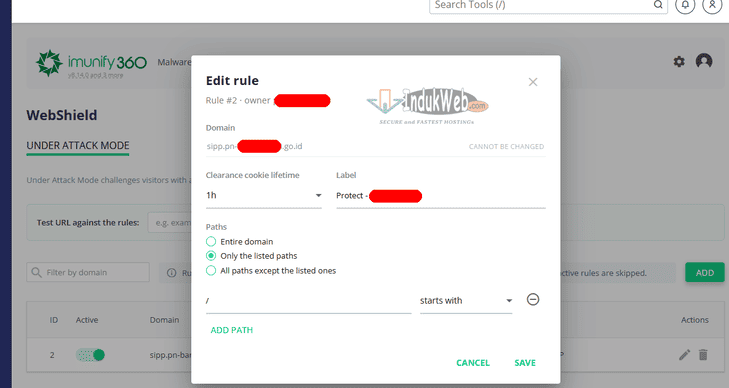The height and width of the screenshot is (388, 729).
Task: Click the info icon beside the filter
Action: click(172, 273)
